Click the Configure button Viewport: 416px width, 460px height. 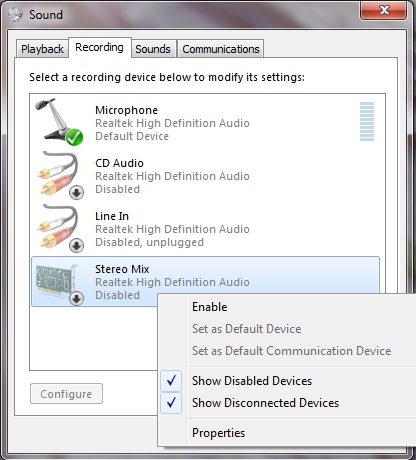[66, 394]
